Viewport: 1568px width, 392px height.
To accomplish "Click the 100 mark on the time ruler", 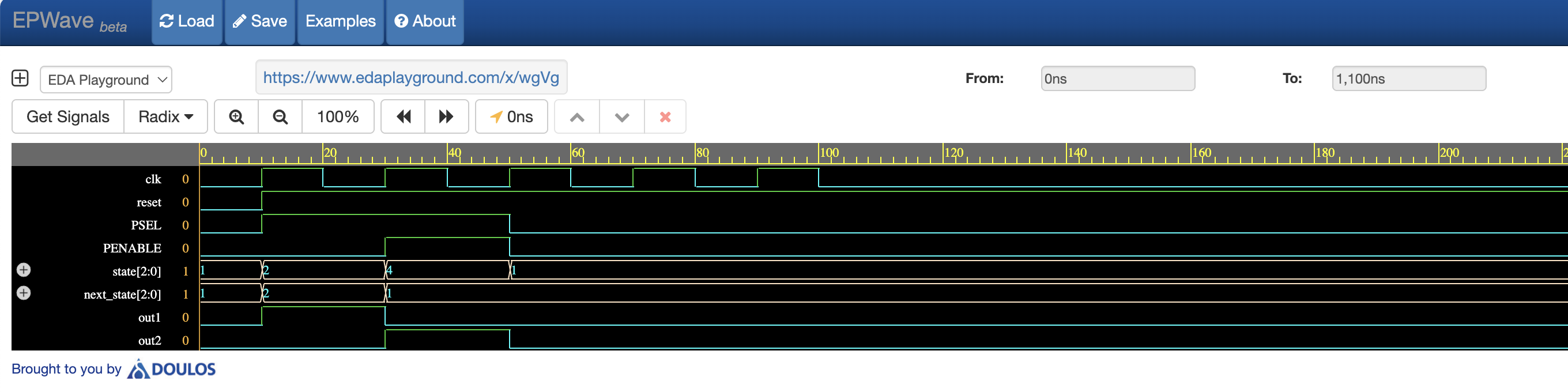I will point(830,153).
